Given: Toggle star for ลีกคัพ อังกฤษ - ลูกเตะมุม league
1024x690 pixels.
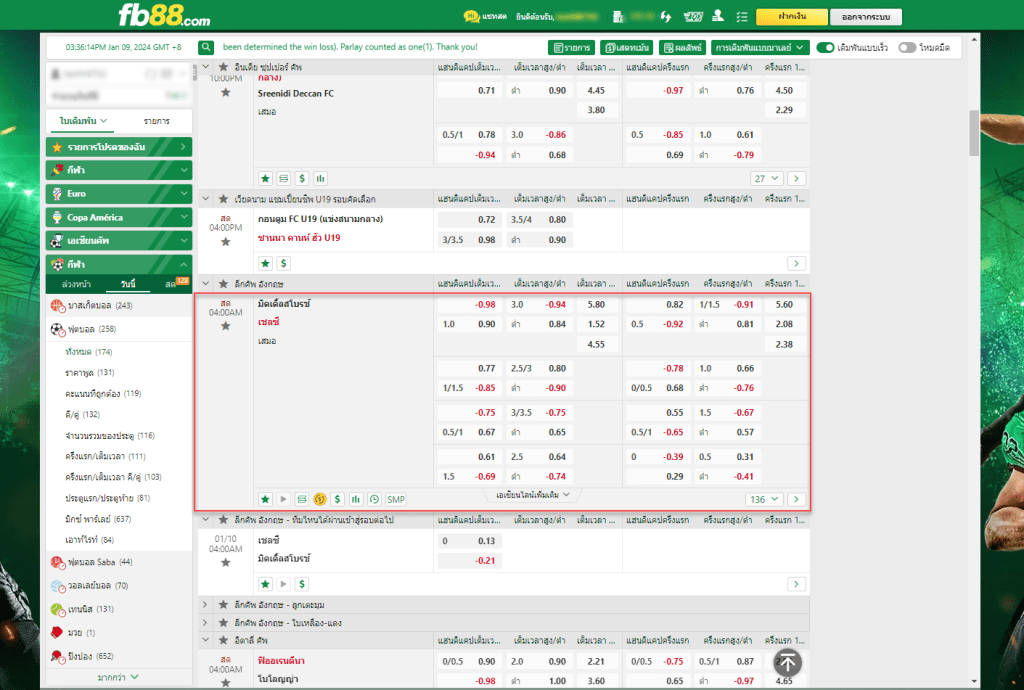Looking at the screenshot, I should pos(223,605).
